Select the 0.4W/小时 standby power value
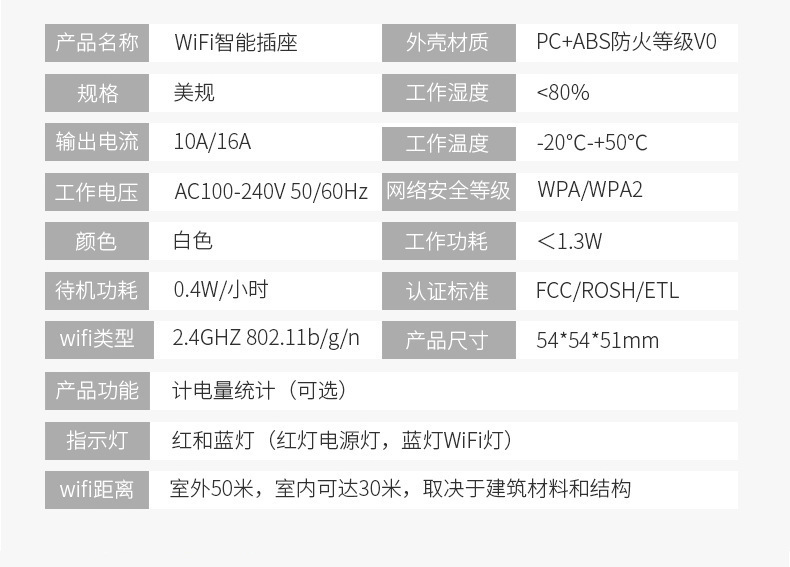 221,290
